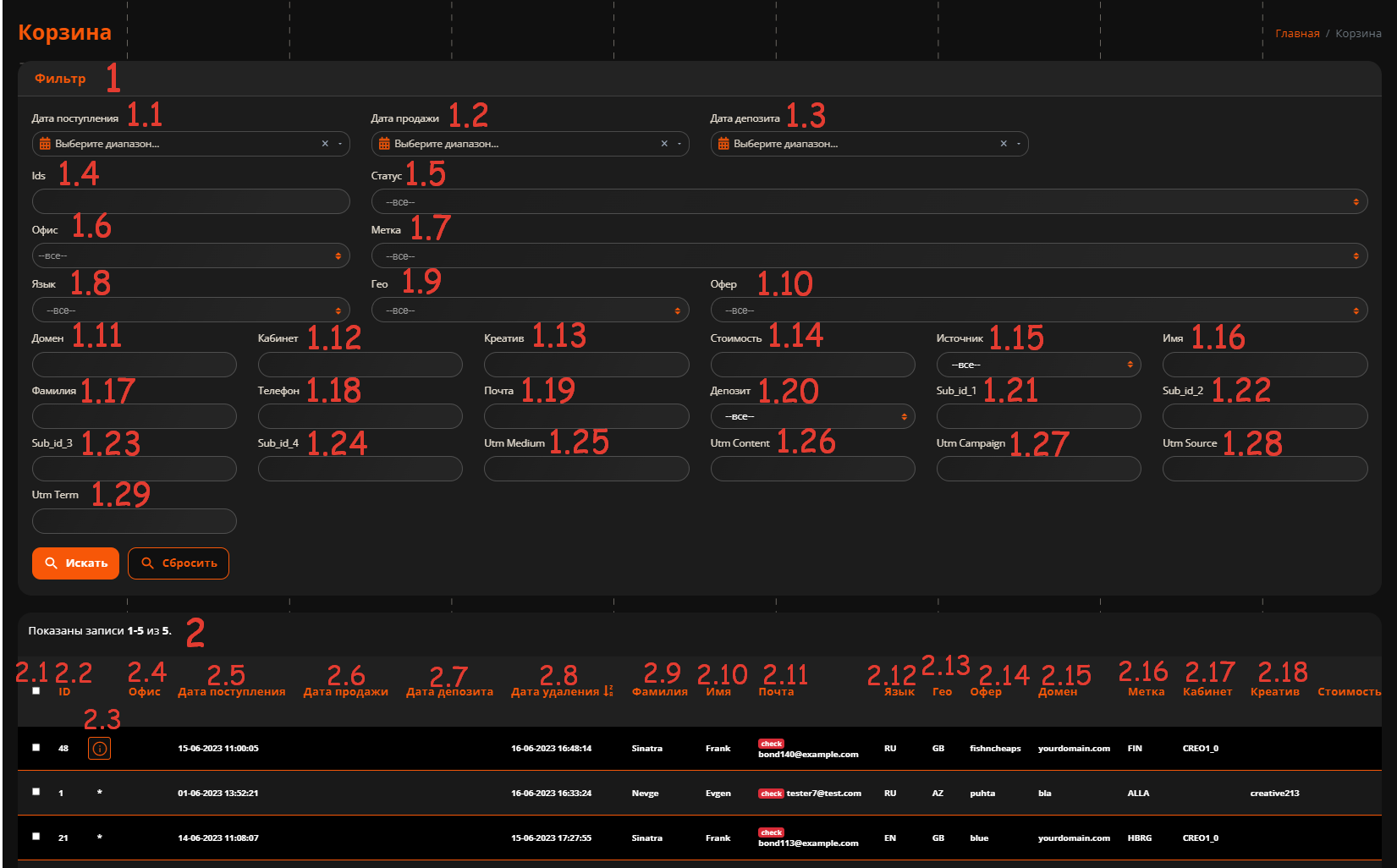Sort table by Дата поступления column header

point(232,692)
